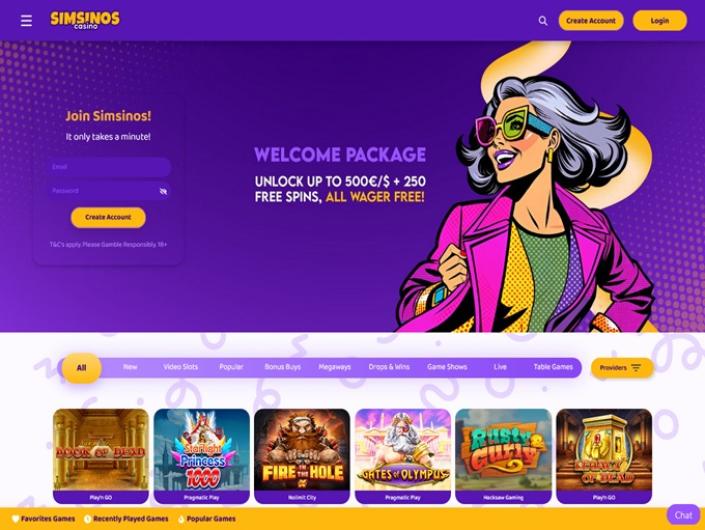Screen dimensions: 705x530
Task: Focus the Email input field
Action: point(108,167)
